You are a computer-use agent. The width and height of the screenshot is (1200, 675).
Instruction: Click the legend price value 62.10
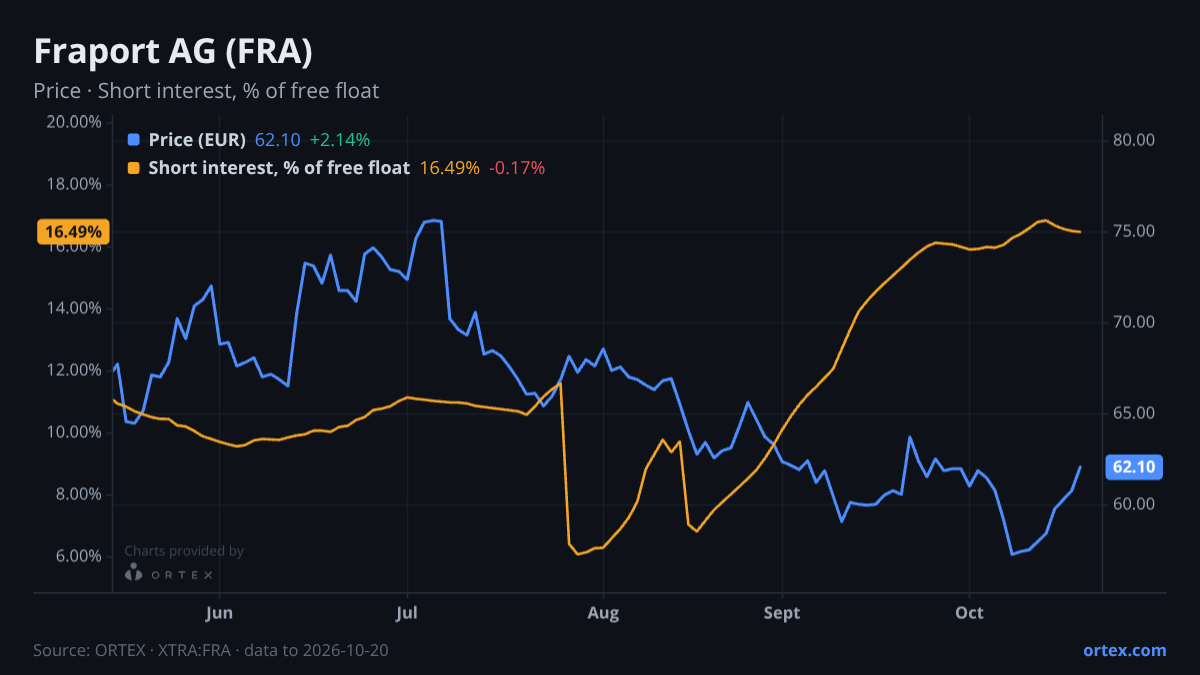click(278, 140)
